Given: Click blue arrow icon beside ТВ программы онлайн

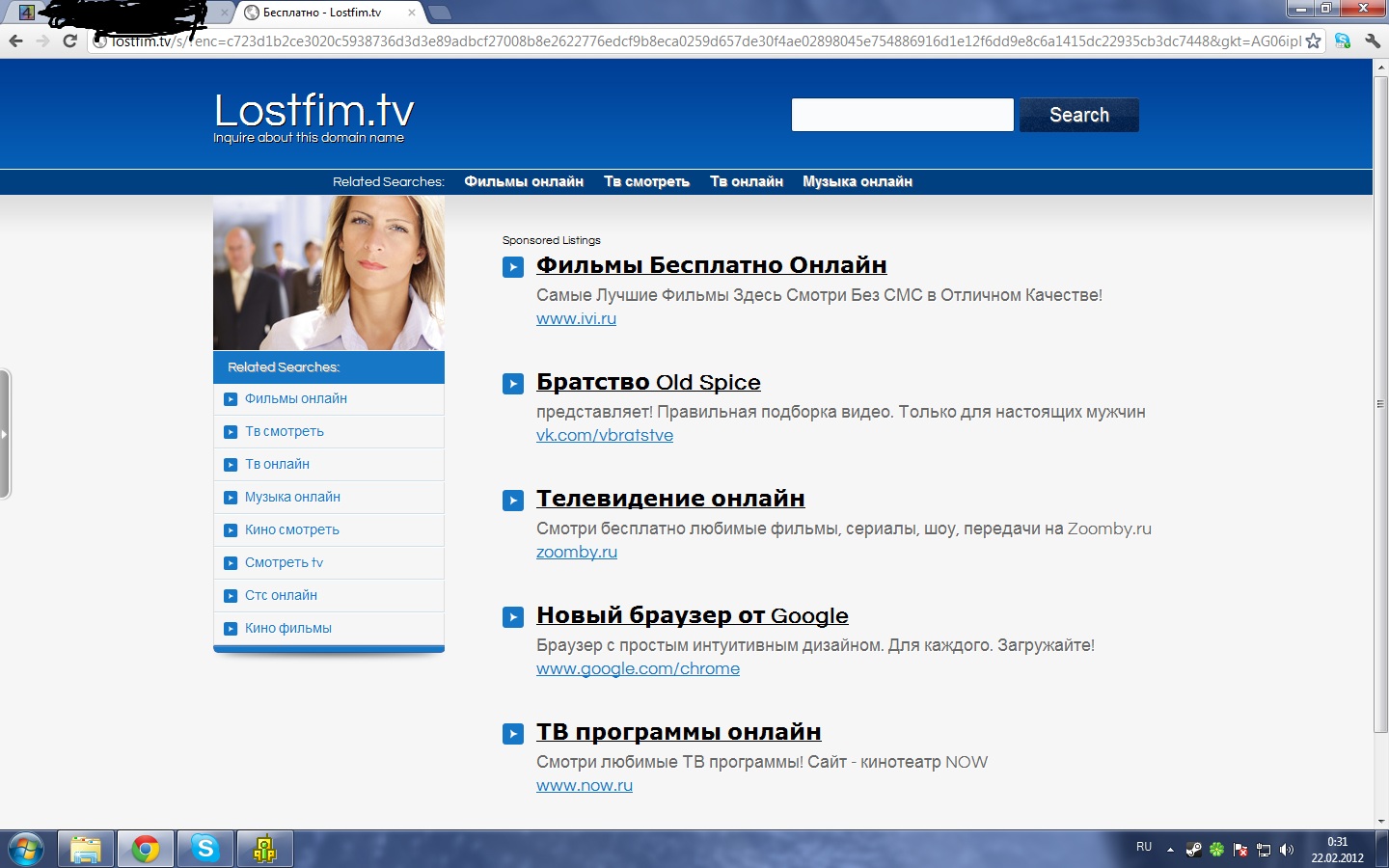Looking at the screenshot, I should point(513,734).
